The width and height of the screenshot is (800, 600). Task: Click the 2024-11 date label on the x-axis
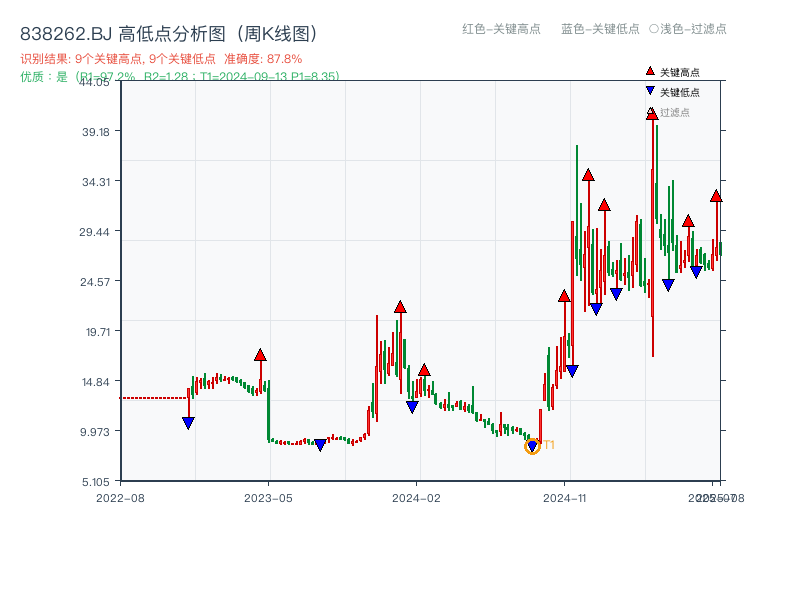click(x=566, y=495)
